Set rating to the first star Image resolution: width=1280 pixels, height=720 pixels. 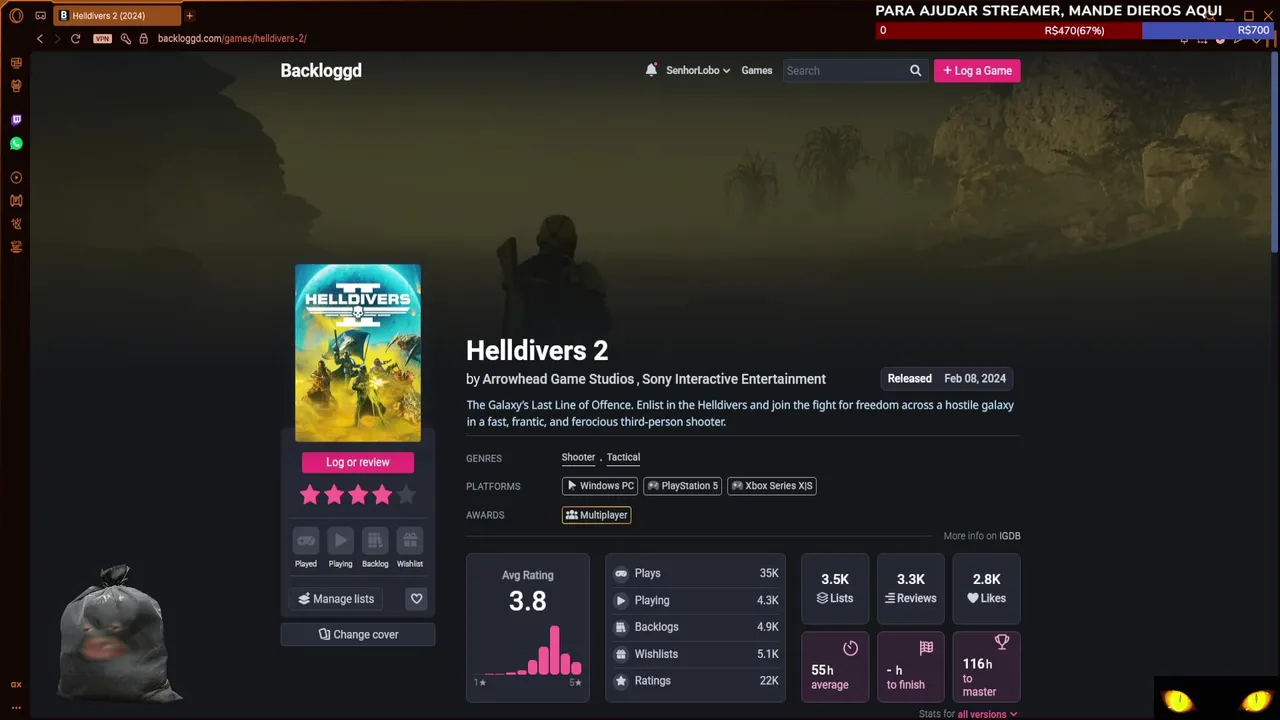point(310,494)
